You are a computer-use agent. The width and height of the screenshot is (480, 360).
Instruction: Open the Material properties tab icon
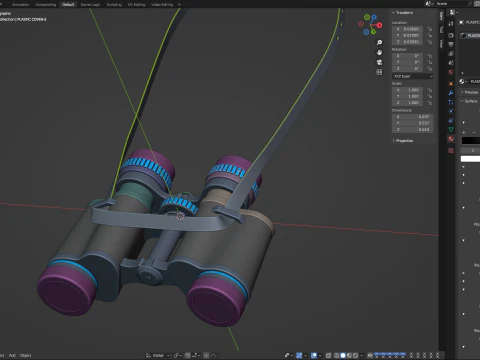pyautogui.click(x=451, y=139)
